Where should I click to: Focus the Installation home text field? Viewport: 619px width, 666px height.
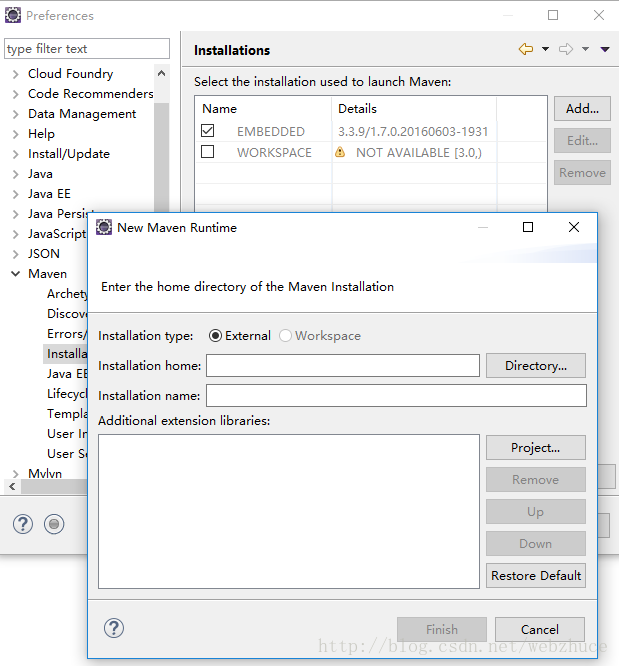[343, 366]
